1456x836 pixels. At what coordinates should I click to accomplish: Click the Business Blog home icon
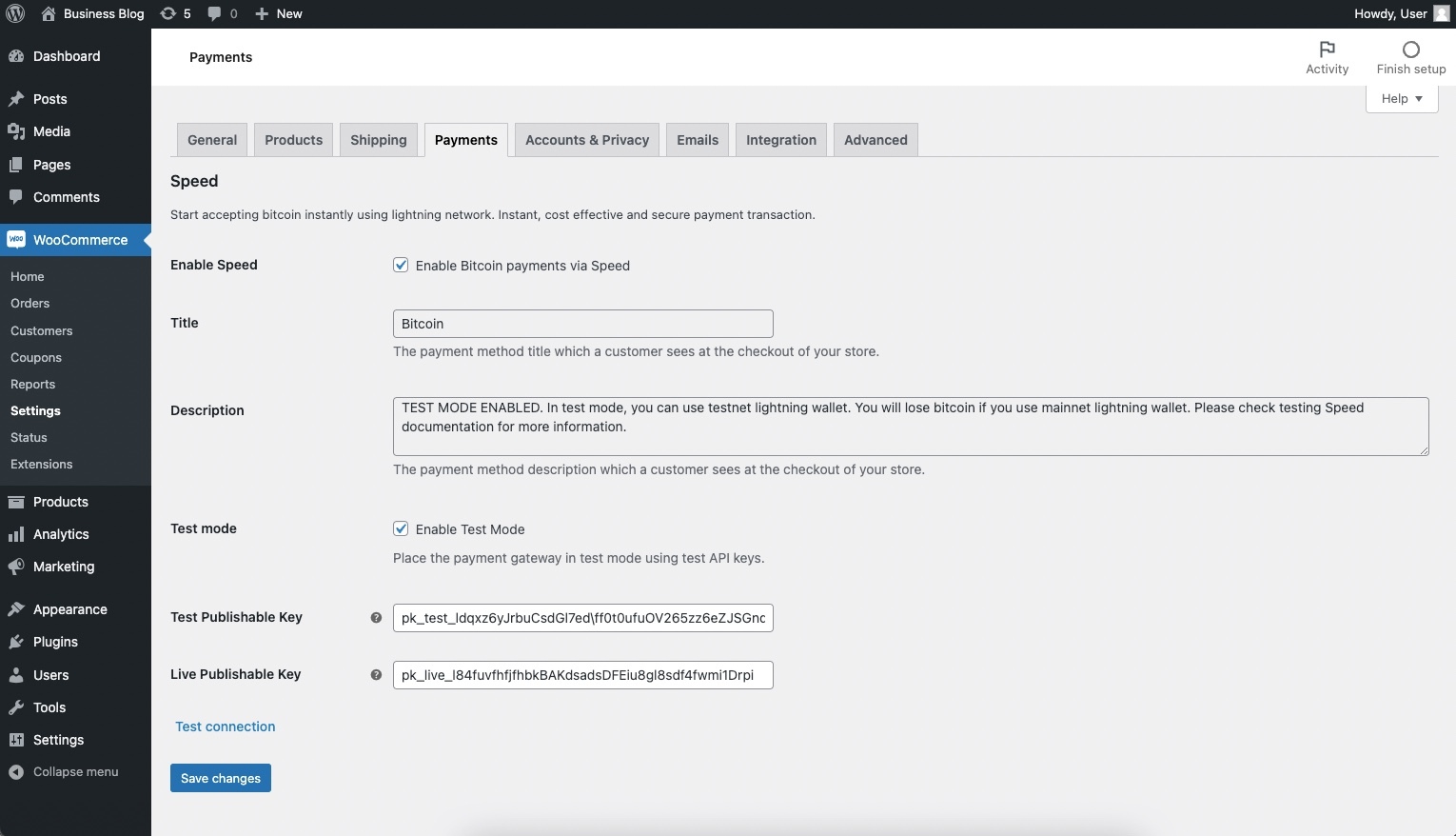[49, 13]
